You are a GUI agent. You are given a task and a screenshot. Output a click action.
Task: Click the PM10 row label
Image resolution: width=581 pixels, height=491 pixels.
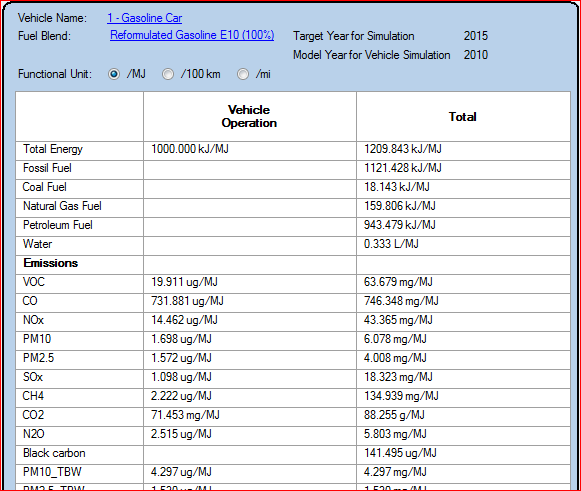(37, 339)
